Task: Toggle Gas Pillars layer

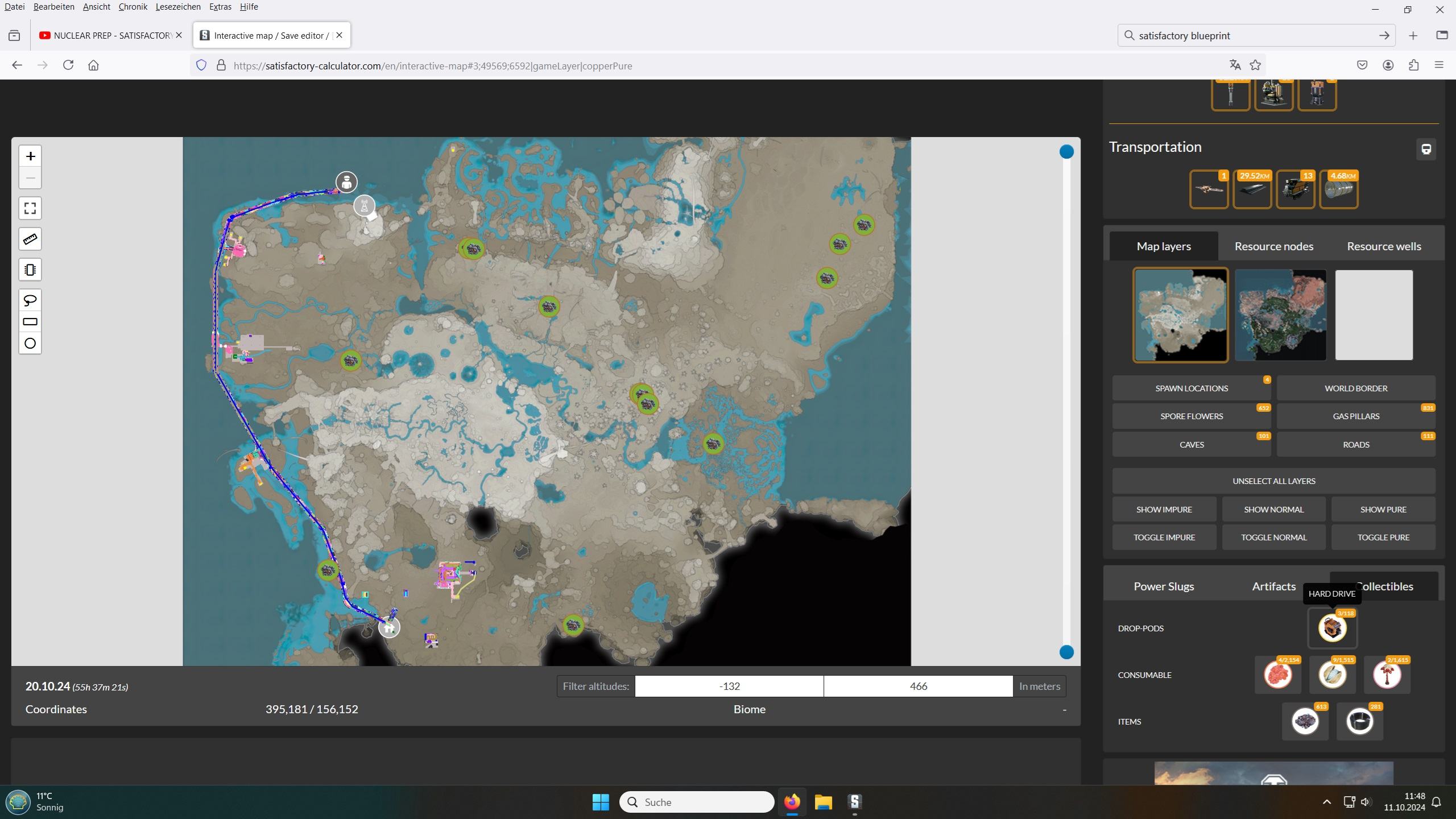Action: coord(1356,416)
